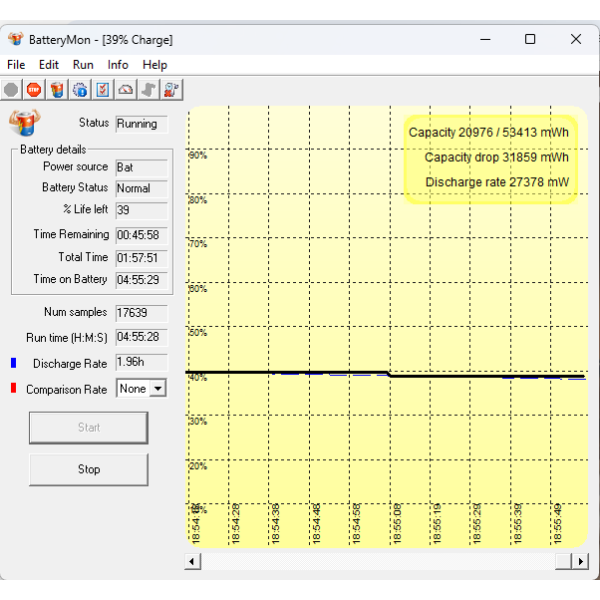
Task: Click the Discharge Rate field 1.96h
Action: pos(142,362)
